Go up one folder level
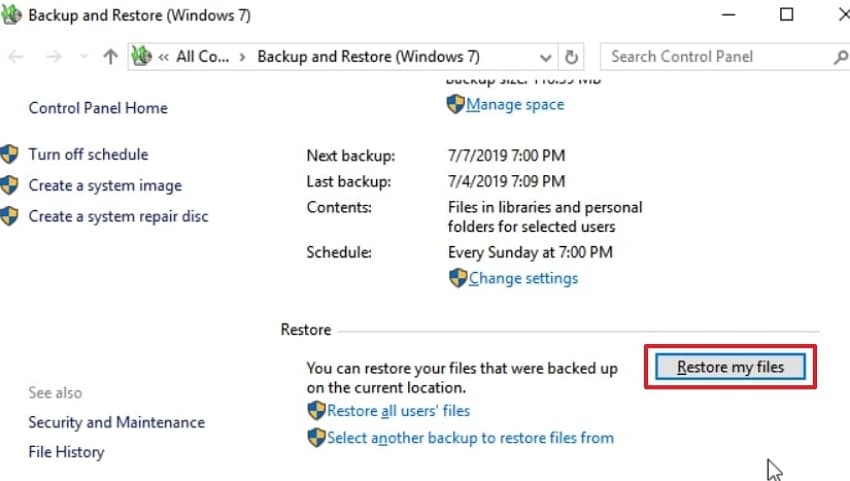 click(110, 57)
